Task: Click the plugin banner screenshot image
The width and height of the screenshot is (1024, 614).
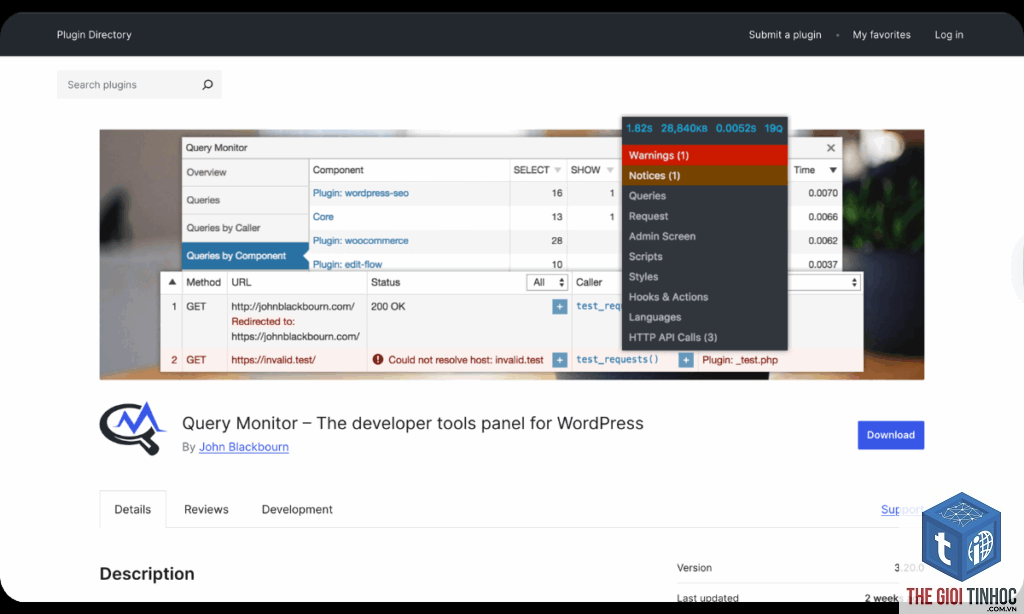Action: click(x=511, y=254)
